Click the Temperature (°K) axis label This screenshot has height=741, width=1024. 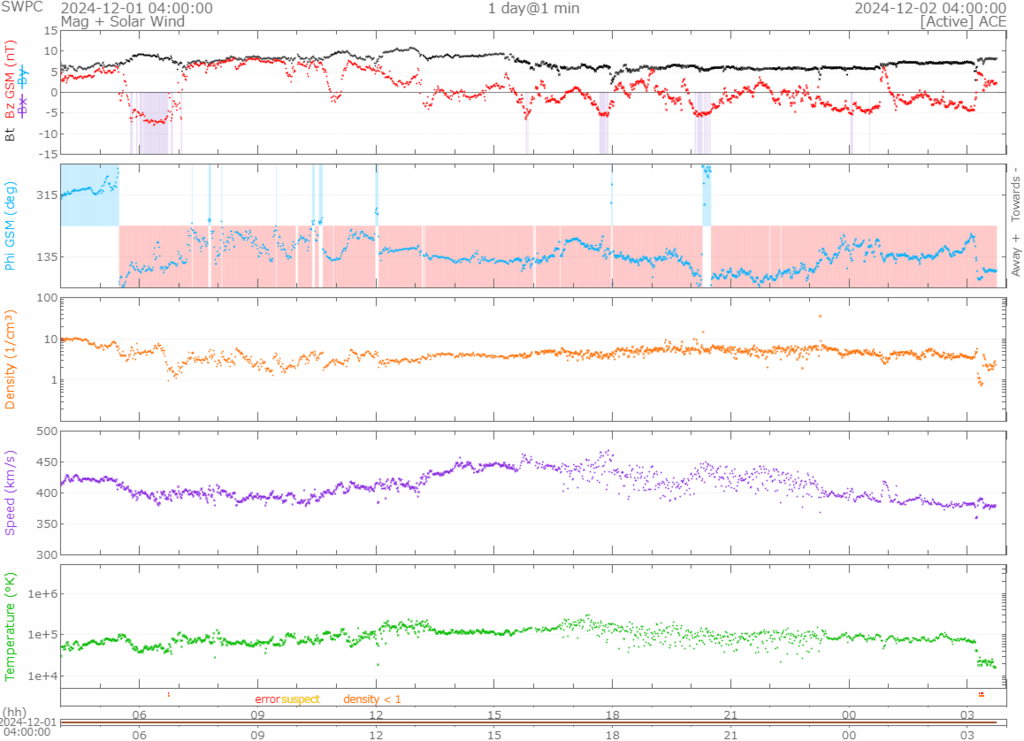[x=10, y=627]
